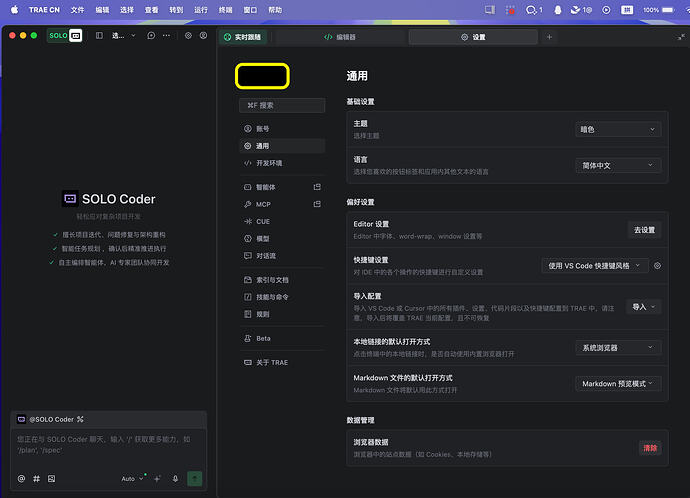Open the 导入 configuration dropdown button
This screenshot has height=498, width=690.
pos(644,307)
